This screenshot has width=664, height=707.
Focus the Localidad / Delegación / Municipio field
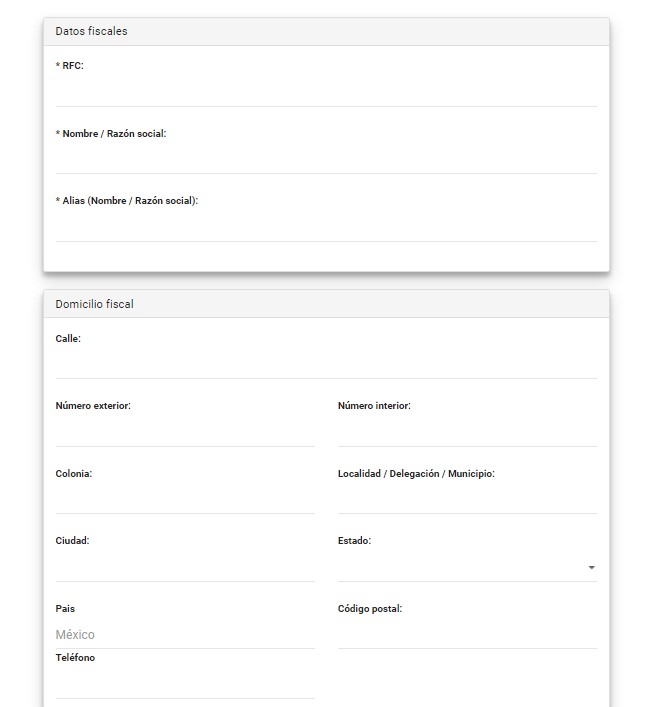[x=467, y=500]
